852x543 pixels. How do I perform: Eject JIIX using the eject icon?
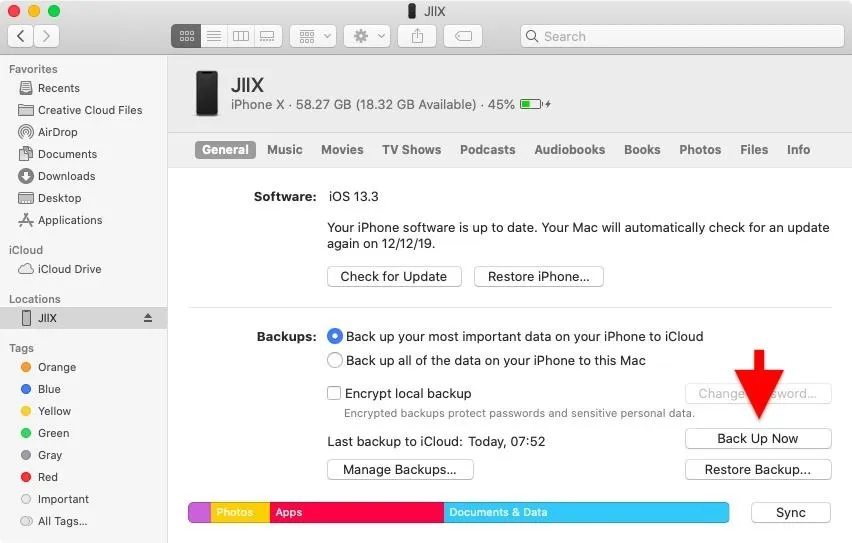(148, 318)
